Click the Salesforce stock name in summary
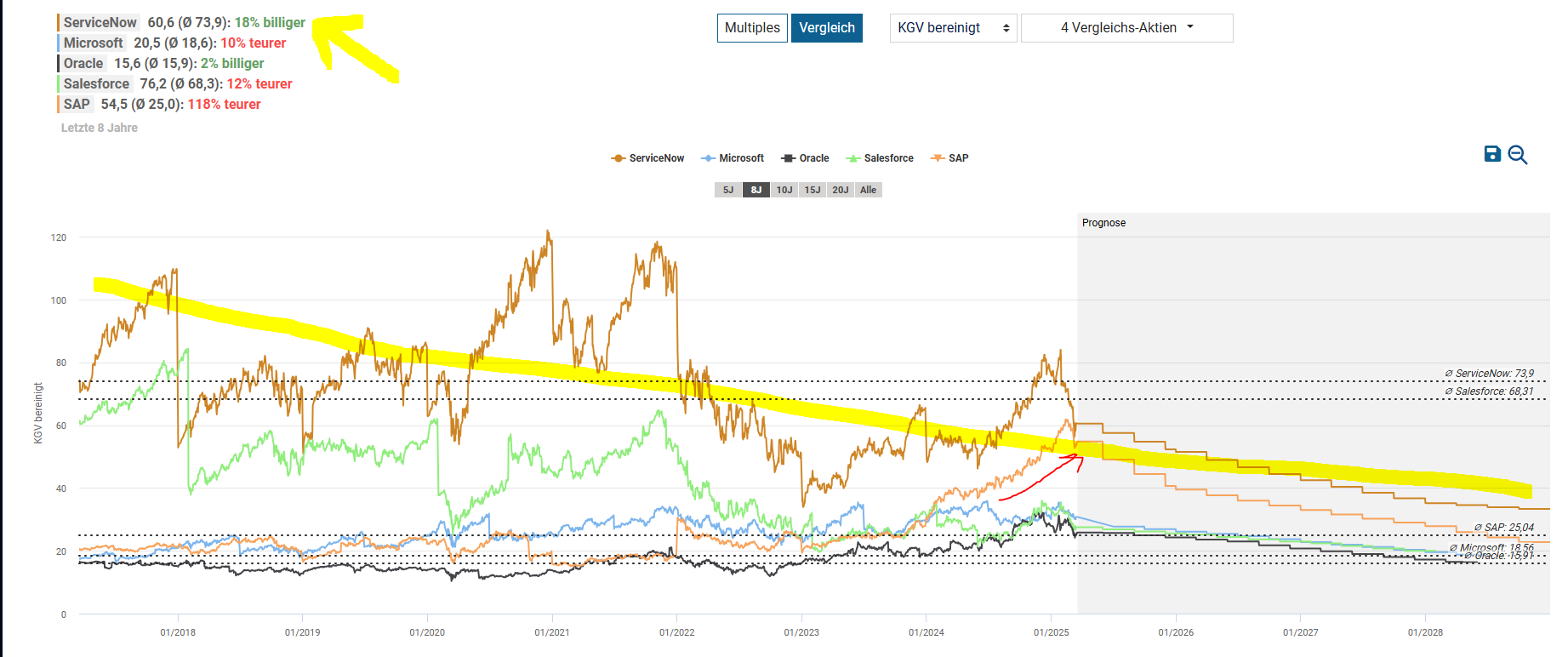Screen dimensions: 1568x657 (x=96, y=84)
